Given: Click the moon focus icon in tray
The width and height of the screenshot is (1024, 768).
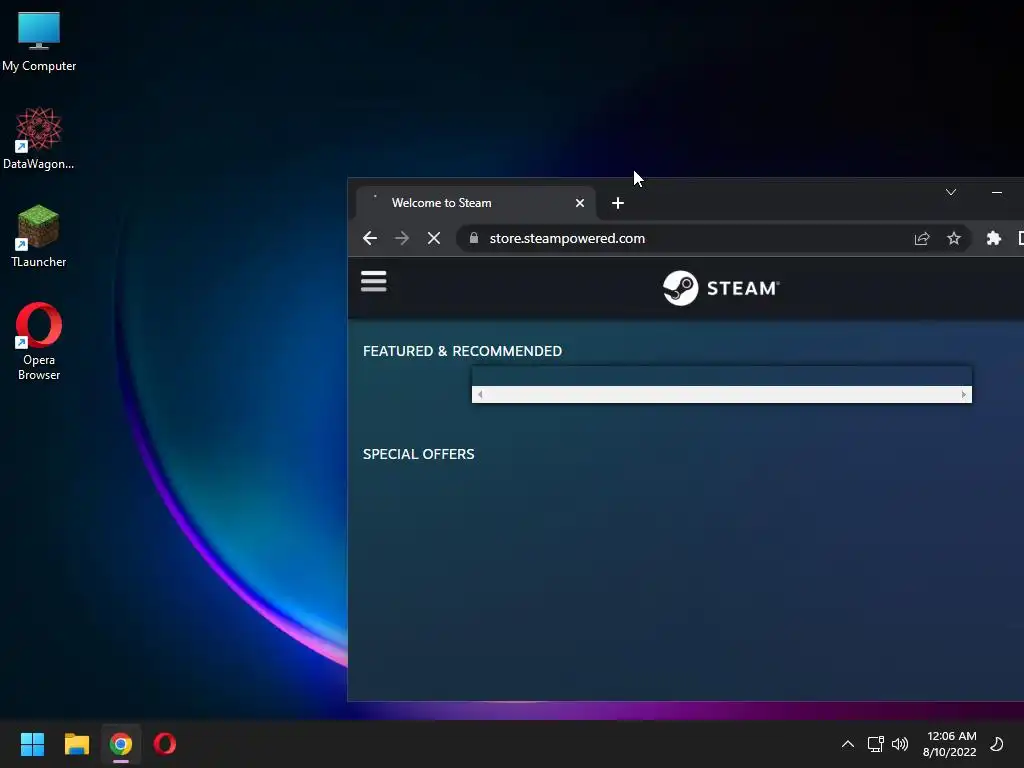Looking at the screenshot, I should coord(997,744).
